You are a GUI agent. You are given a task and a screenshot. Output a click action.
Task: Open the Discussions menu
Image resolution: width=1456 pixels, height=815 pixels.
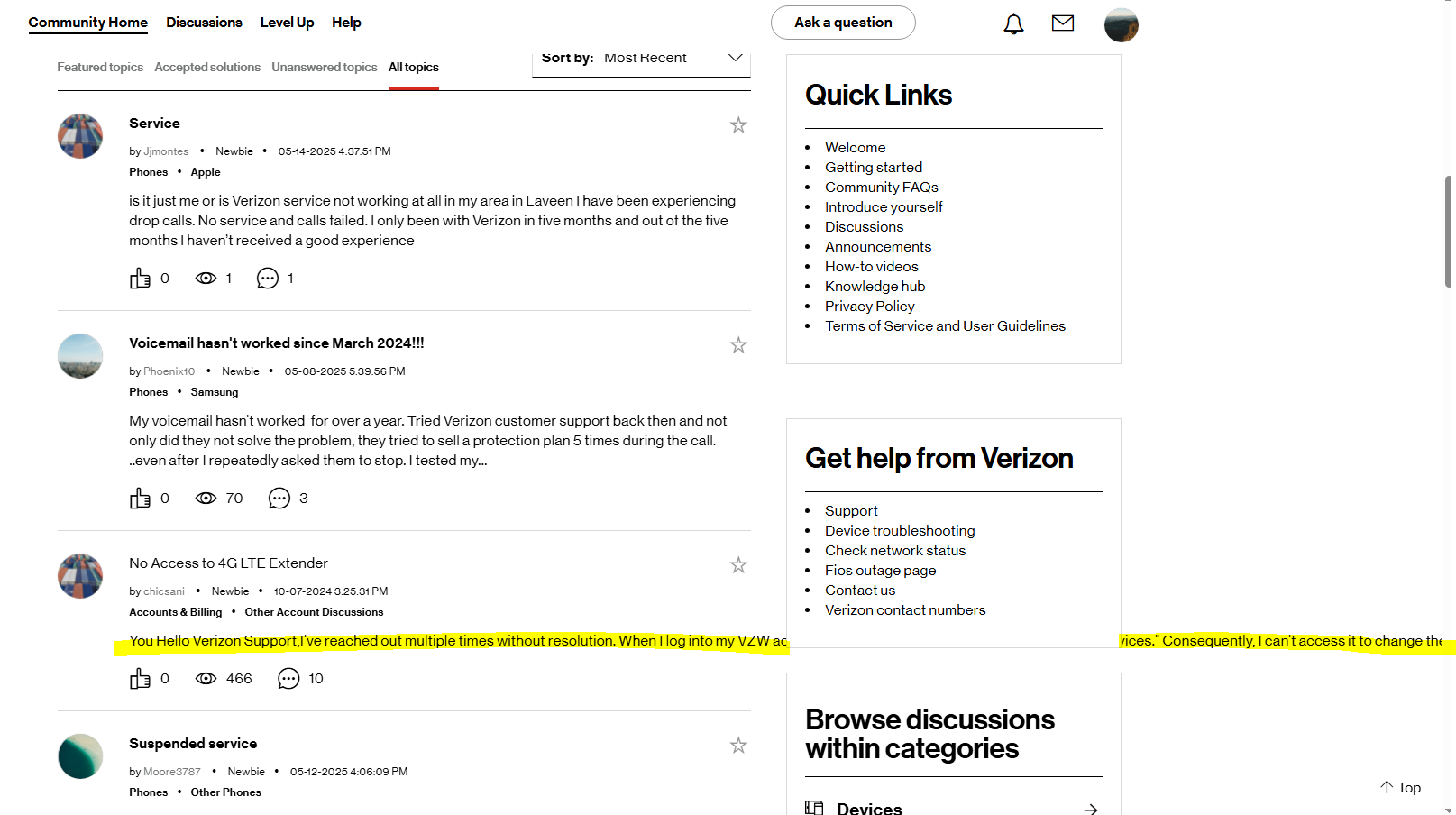(204, 23)
